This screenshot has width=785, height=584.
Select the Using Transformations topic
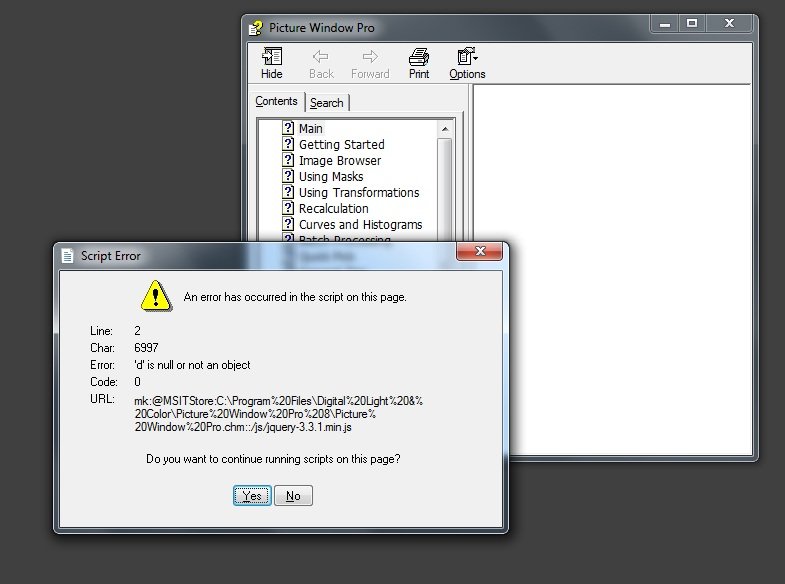tap(359, 193)
